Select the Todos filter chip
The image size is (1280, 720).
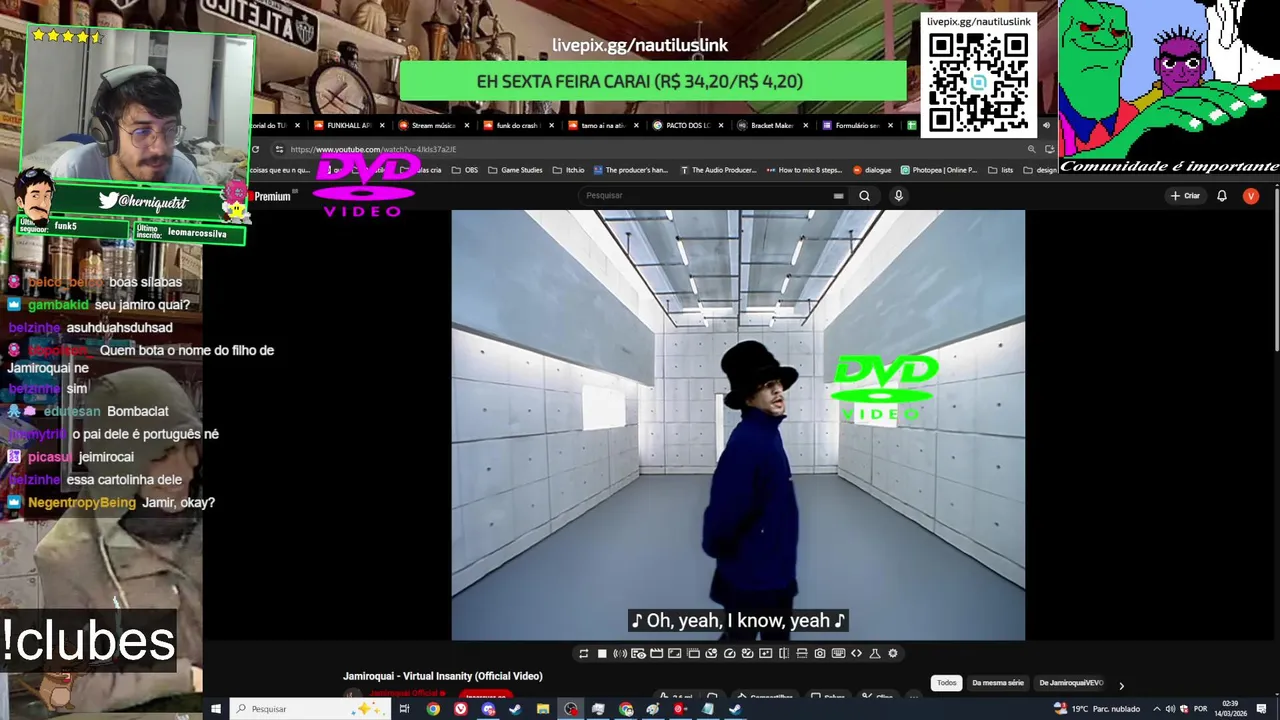pyautogui.click(x=946, y=683)
